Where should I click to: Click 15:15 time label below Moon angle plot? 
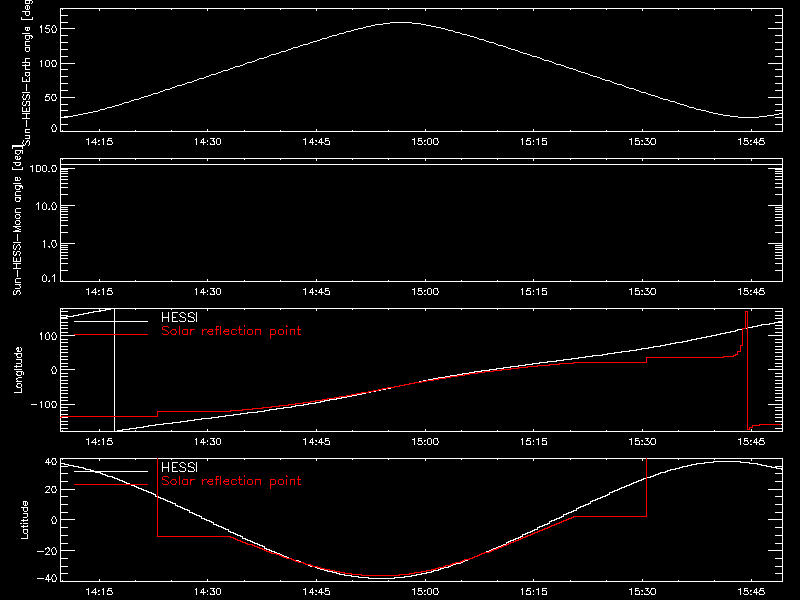click(534, 292)
